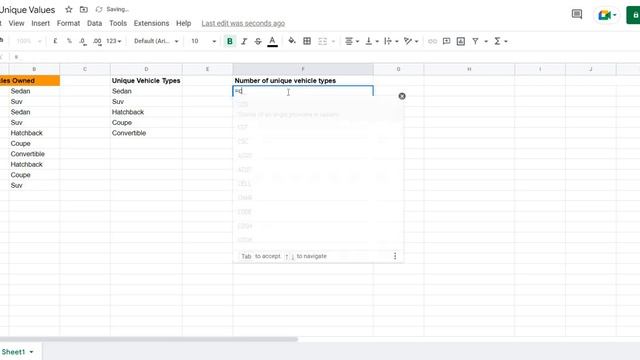Toggle strikethrough formatting
The width and height of the screenshot is (640, 360).
[258, 41]
